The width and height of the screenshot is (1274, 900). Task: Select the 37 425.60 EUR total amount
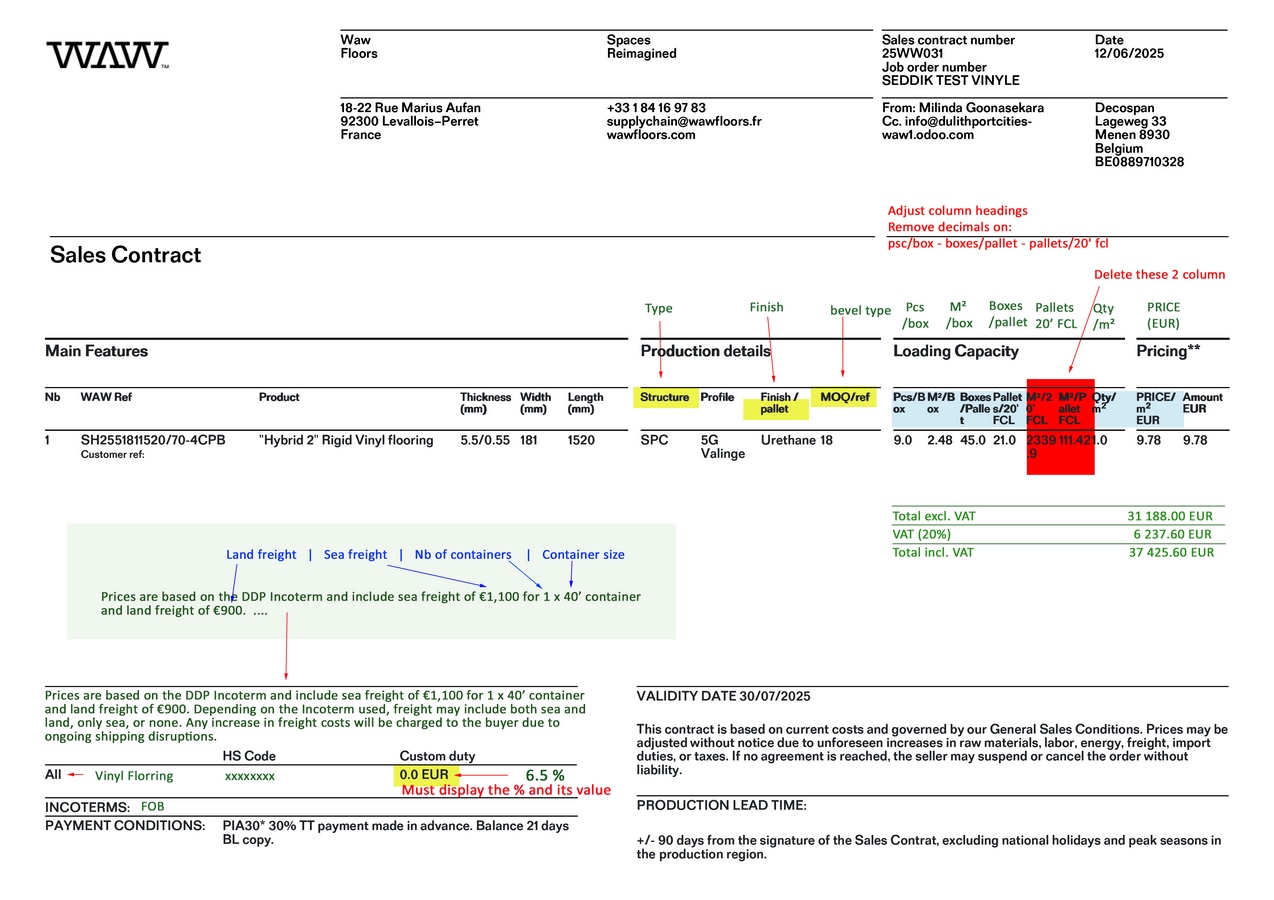tap(1170, 553)
